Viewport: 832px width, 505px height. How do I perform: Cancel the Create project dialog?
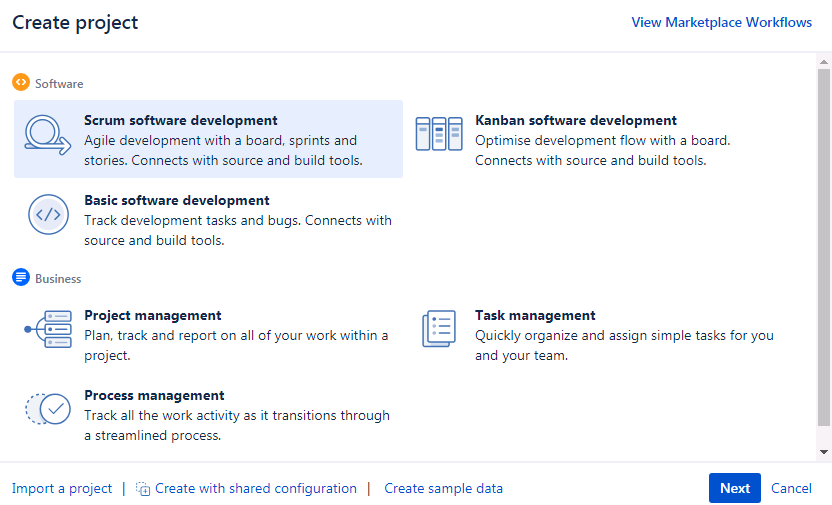point(791,489)
